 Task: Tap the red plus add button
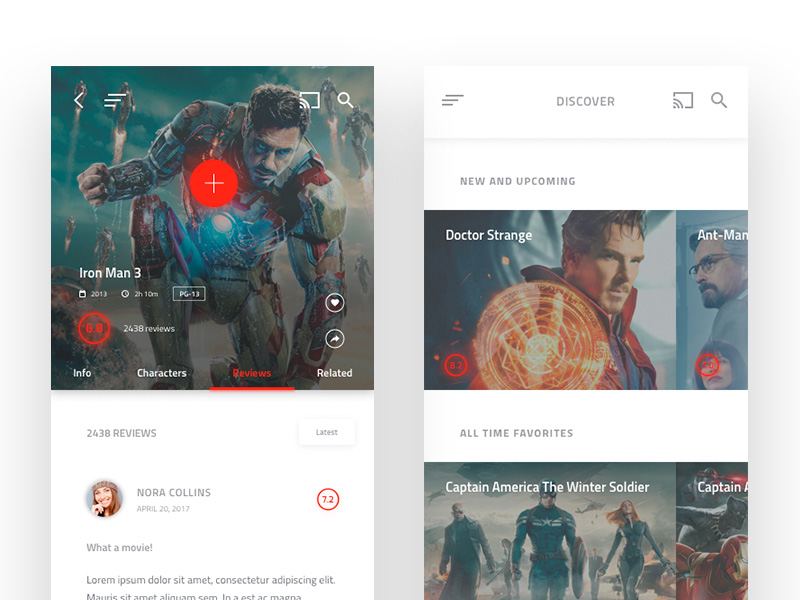click(x=214, y=183)
